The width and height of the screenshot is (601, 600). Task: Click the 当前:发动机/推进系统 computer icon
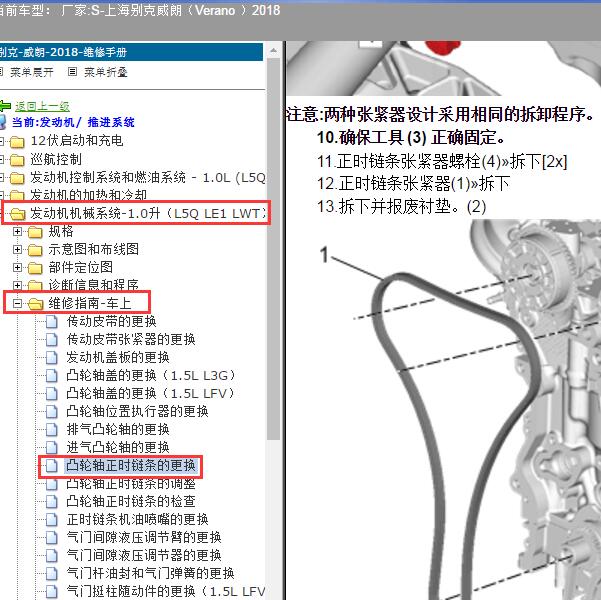(x=3, y=122)
